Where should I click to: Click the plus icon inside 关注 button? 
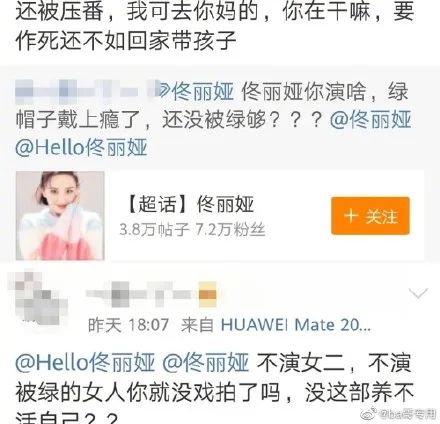point(351,216)
